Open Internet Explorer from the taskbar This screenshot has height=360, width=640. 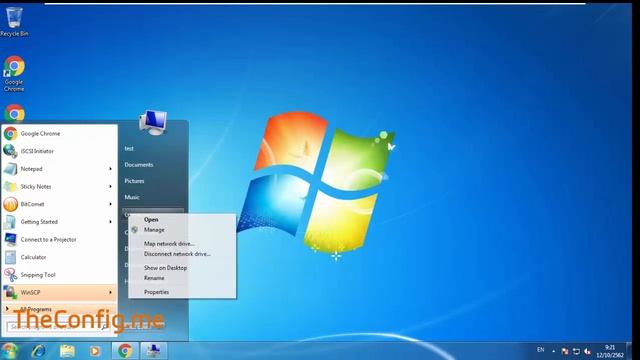(x=39, y=351)
